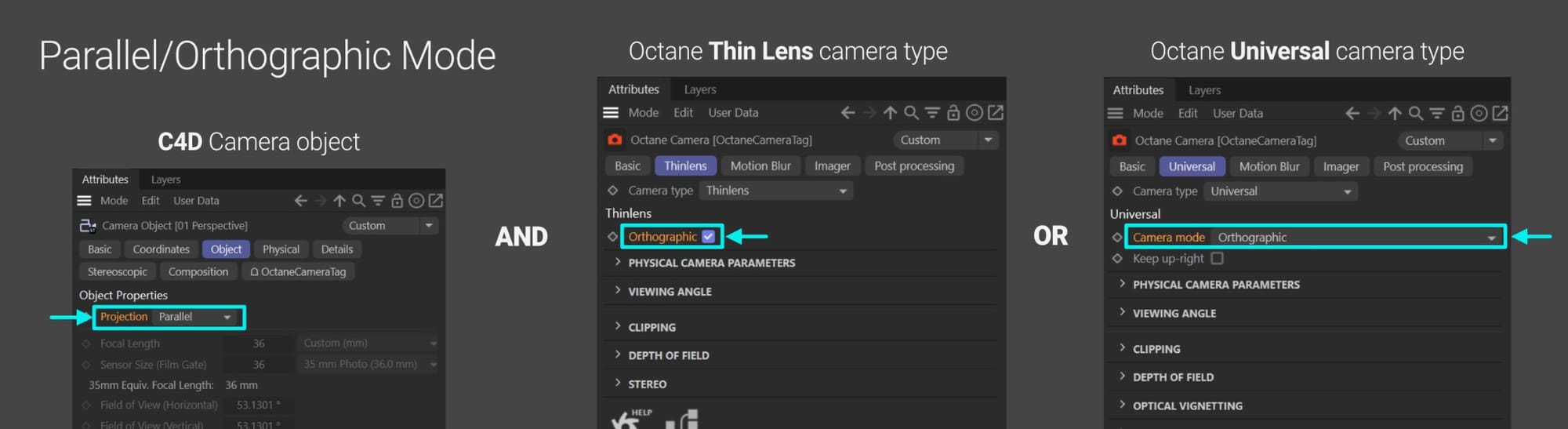Open new window icon in Universal camera panel

1500,114
